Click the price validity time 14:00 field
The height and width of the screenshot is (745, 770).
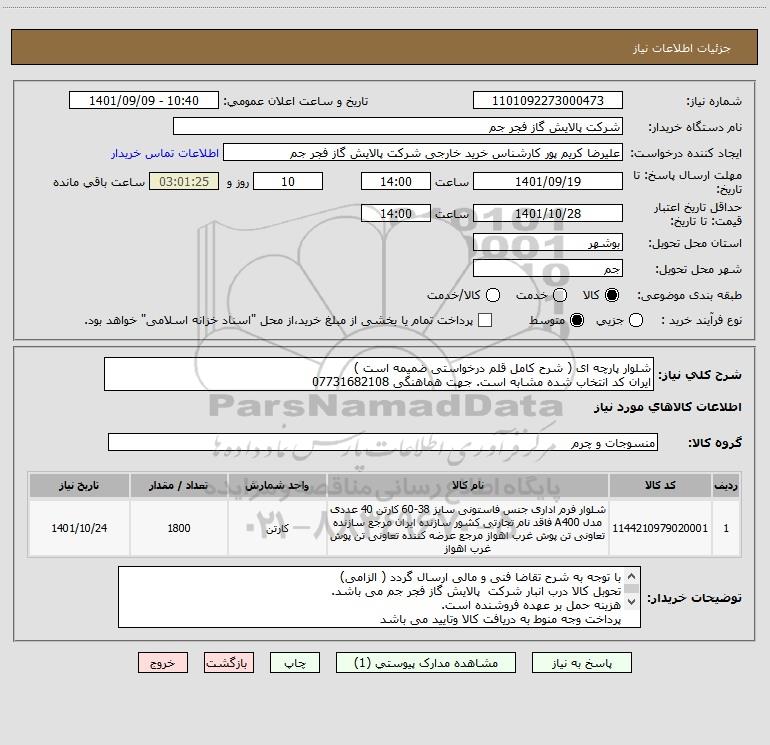click(396, 213)
